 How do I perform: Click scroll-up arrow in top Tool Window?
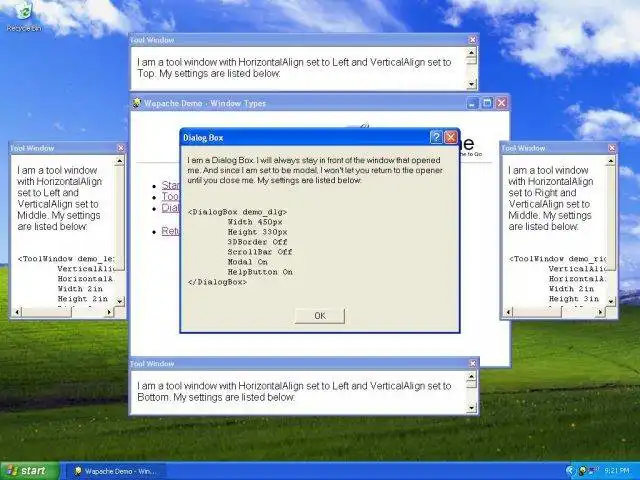(471, 53)
